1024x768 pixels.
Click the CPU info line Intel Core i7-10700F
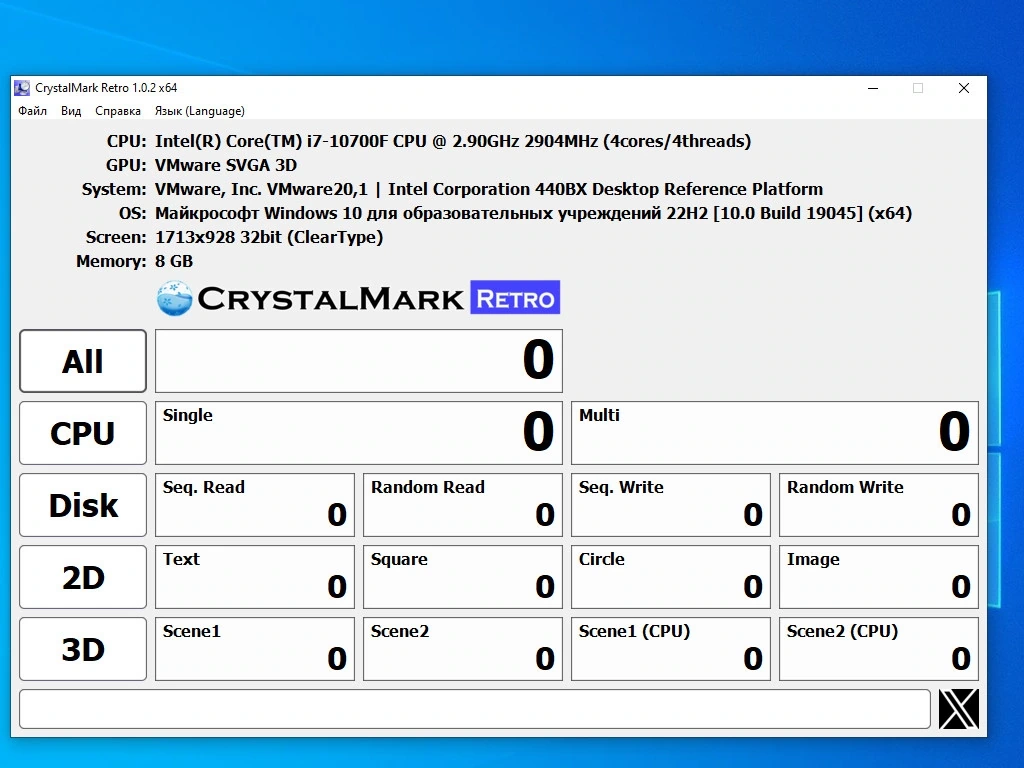point(453,141)
